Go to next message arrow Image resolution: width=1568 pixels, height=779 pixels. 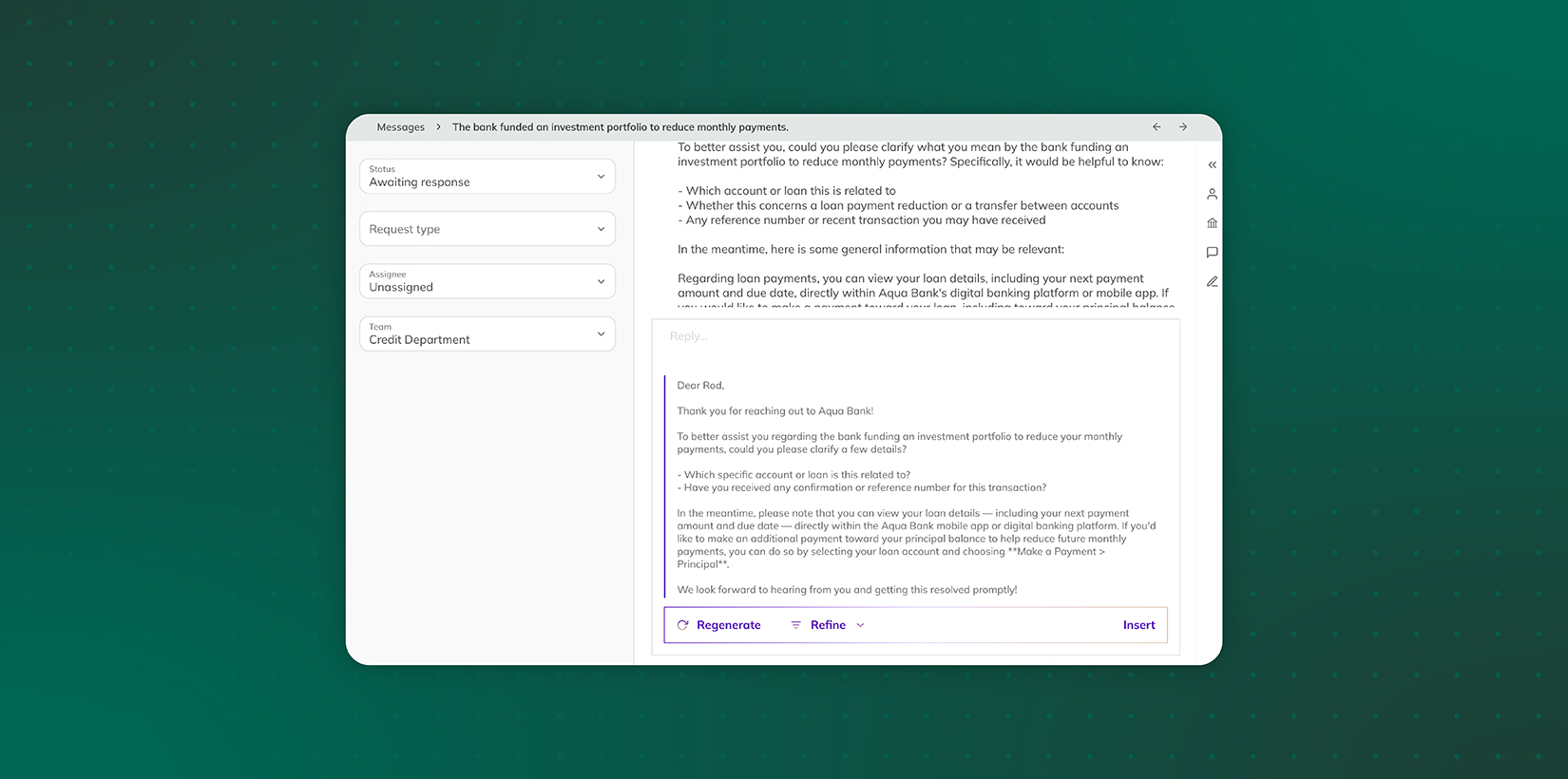1183,127
